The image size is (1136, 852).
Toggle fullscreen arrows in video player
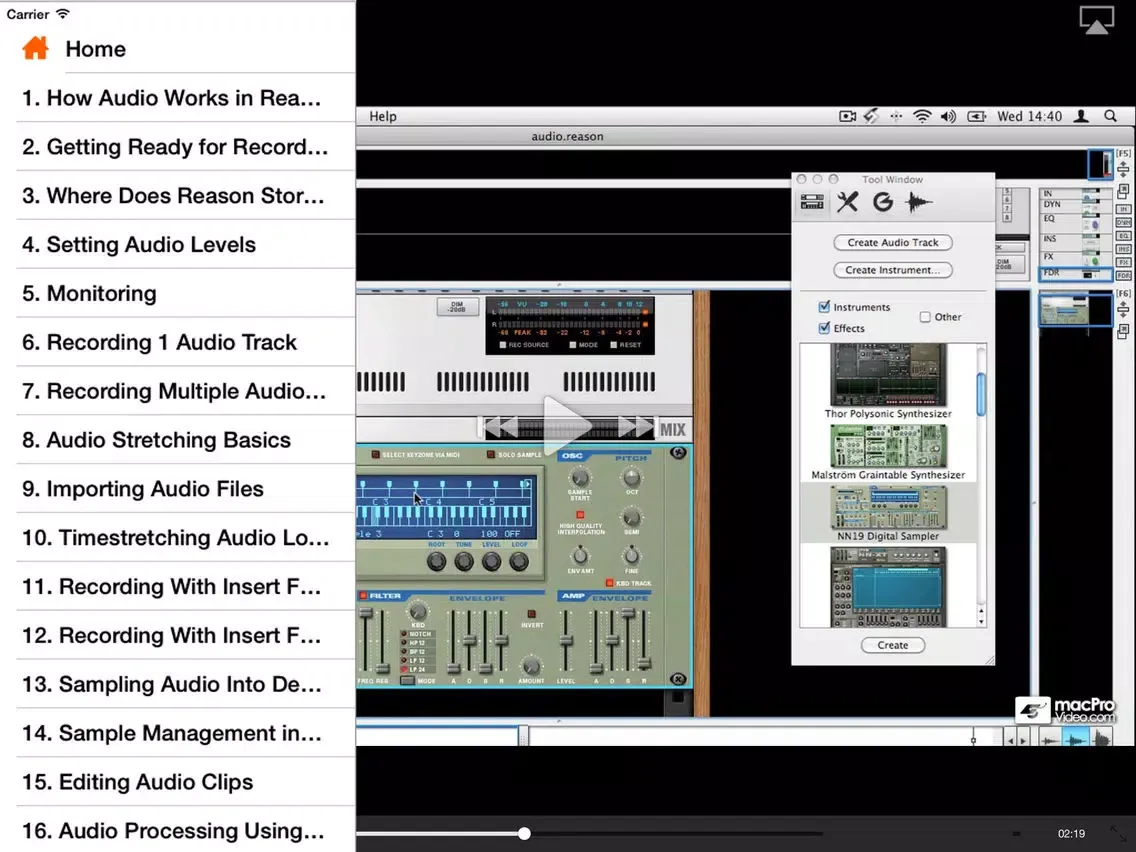tap(1120, 834)
